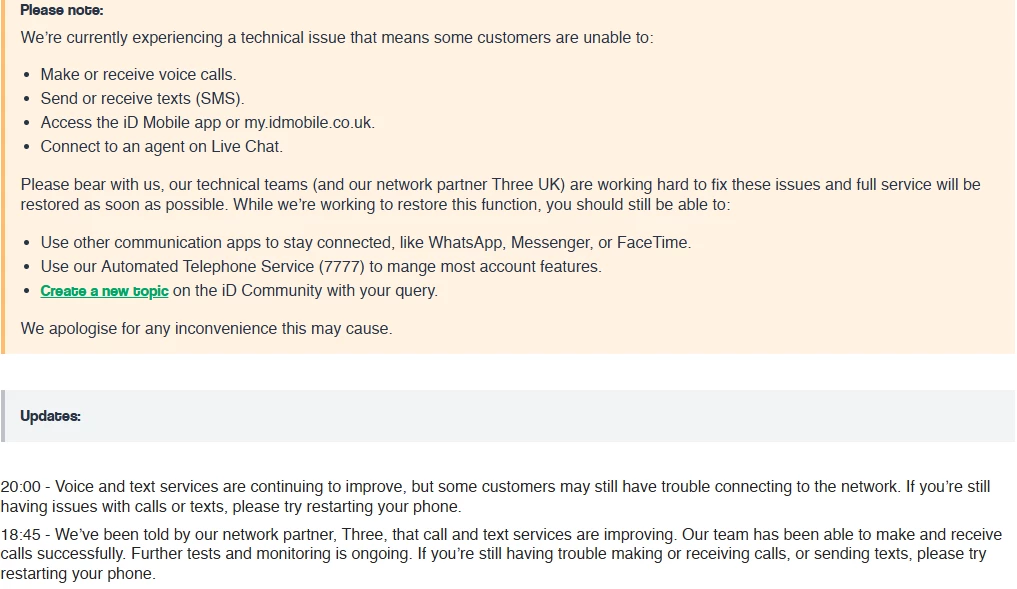Click the Automated Telephone Service (7777) bullet

(321, 266)
